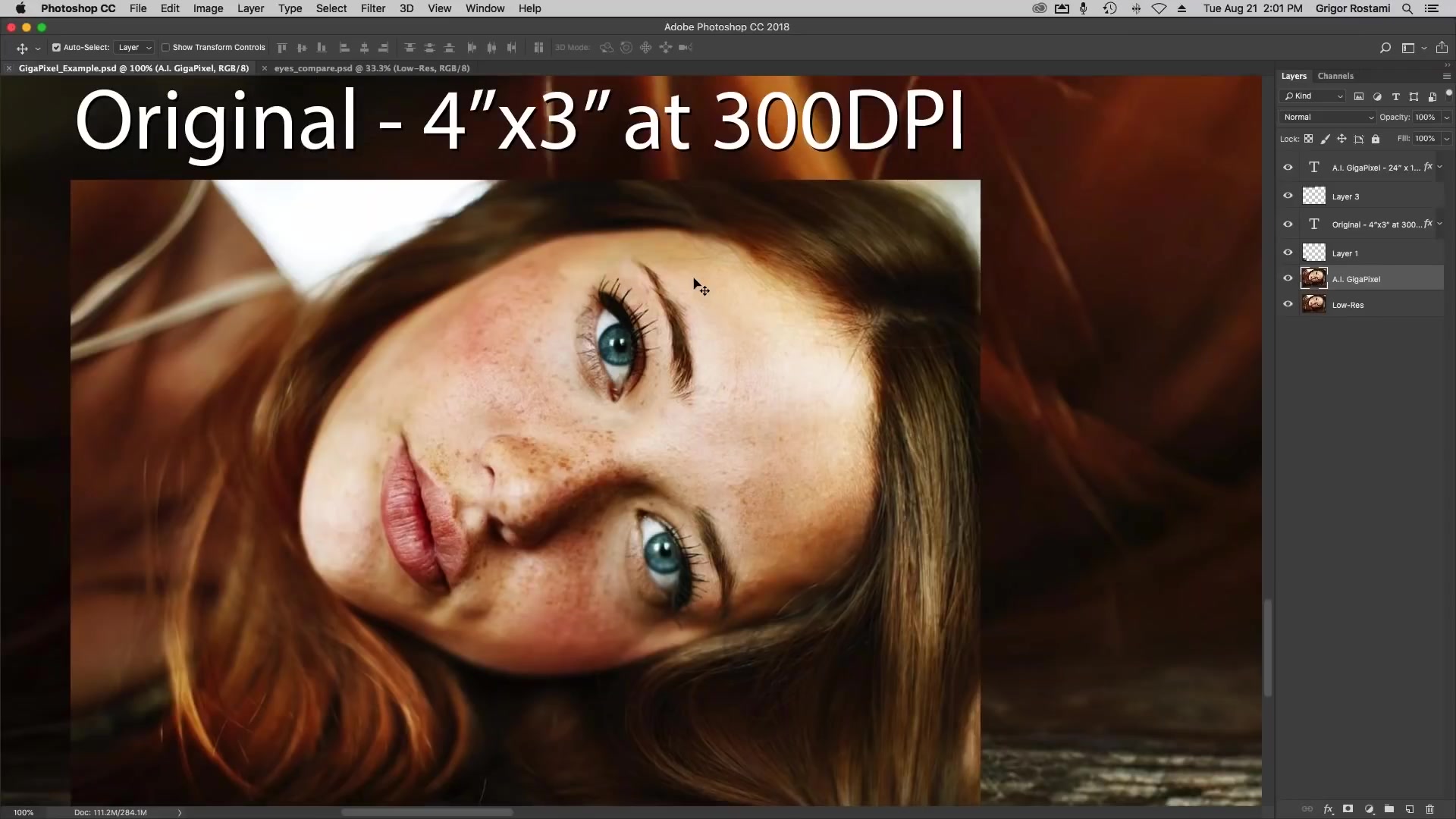The image size is (1456, 819).
Task: Click the Share icon in options bar
Action: (x=1442, y=48)
